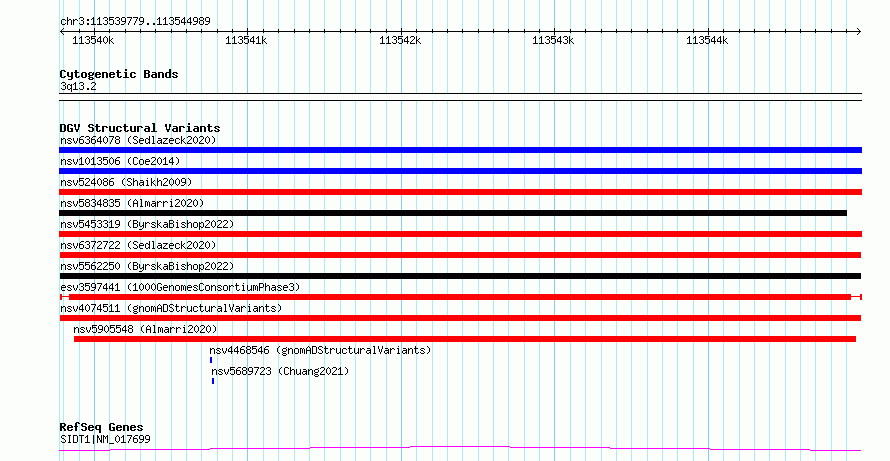Click the nsv5453319 (ByrskaBishop2022) label
This screenshot has width=890, height=461.
pos(147,224)
